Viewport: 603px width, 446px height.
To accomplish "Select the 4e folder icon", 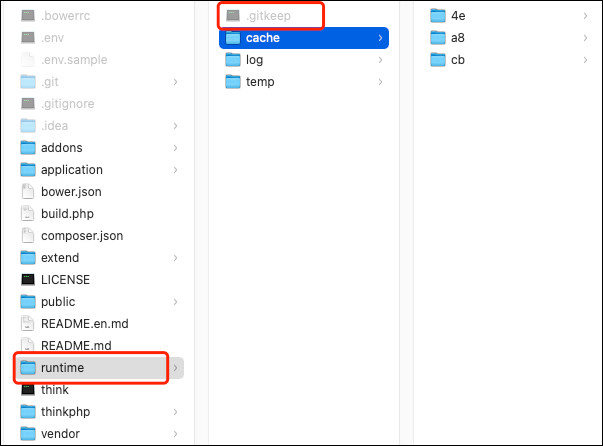I will pyautogui.click(x=438, y=16).
